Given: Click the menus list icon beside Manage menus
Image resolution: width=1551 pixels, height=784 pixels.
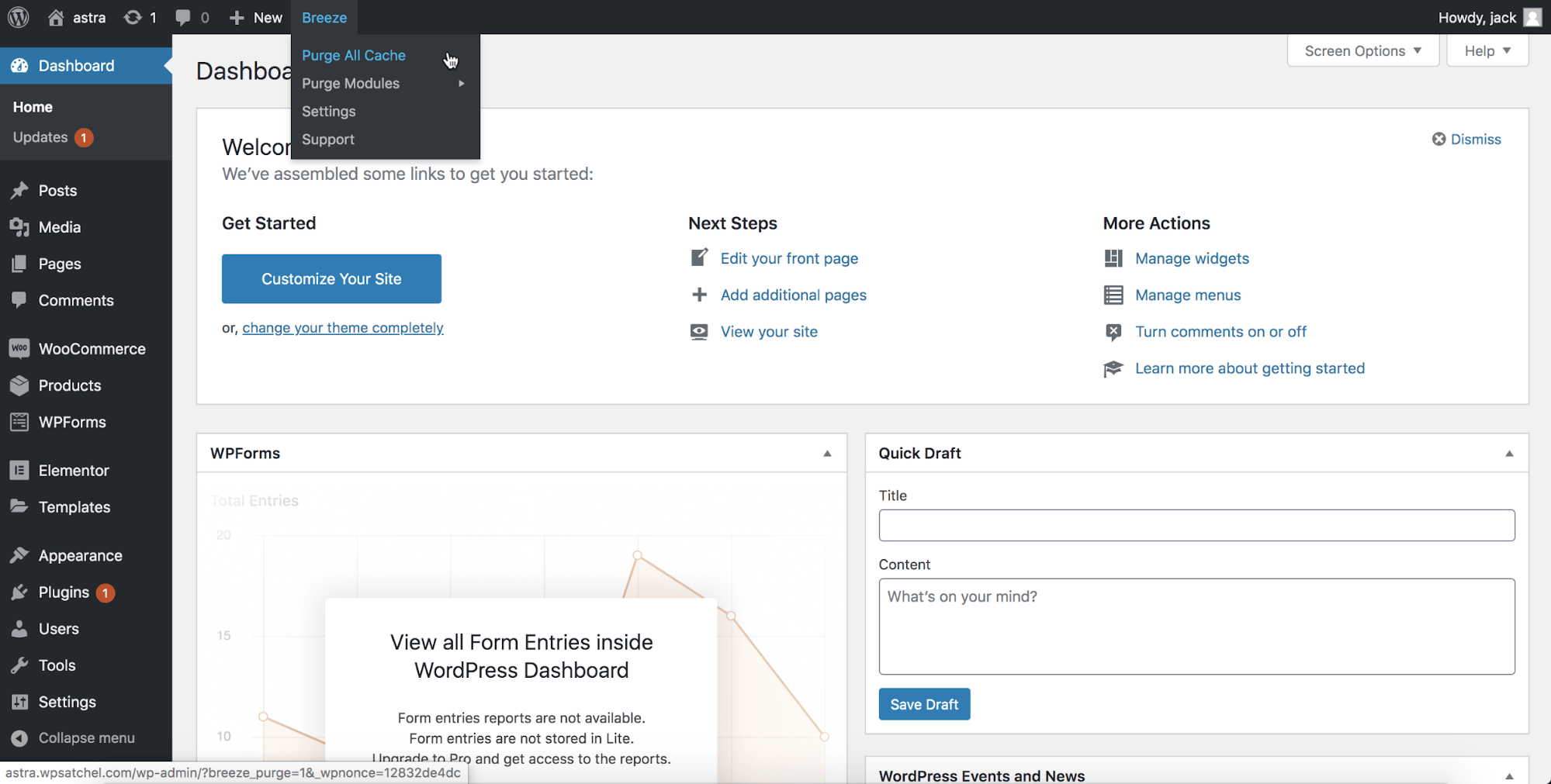Looking at the screenshot, I should tap(1113, 295).
